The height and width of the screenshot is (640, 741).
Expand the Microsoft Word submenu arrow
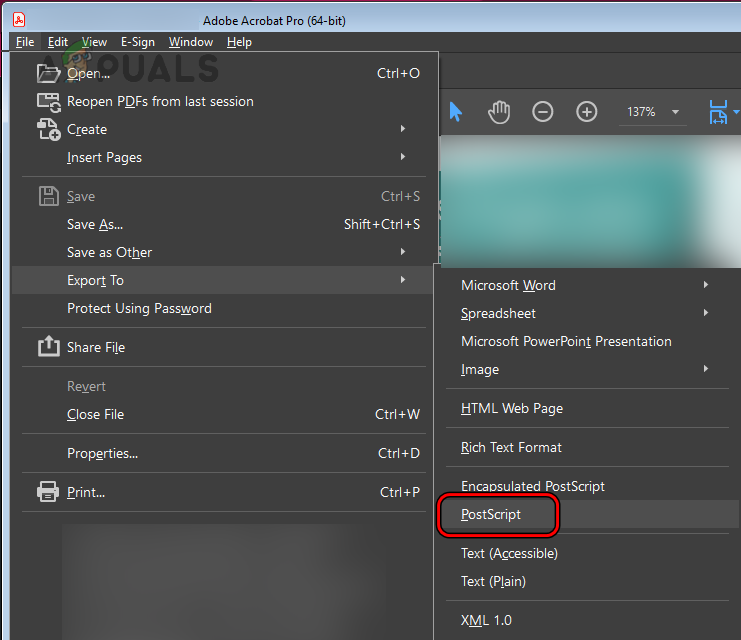[x=706, y=285]
